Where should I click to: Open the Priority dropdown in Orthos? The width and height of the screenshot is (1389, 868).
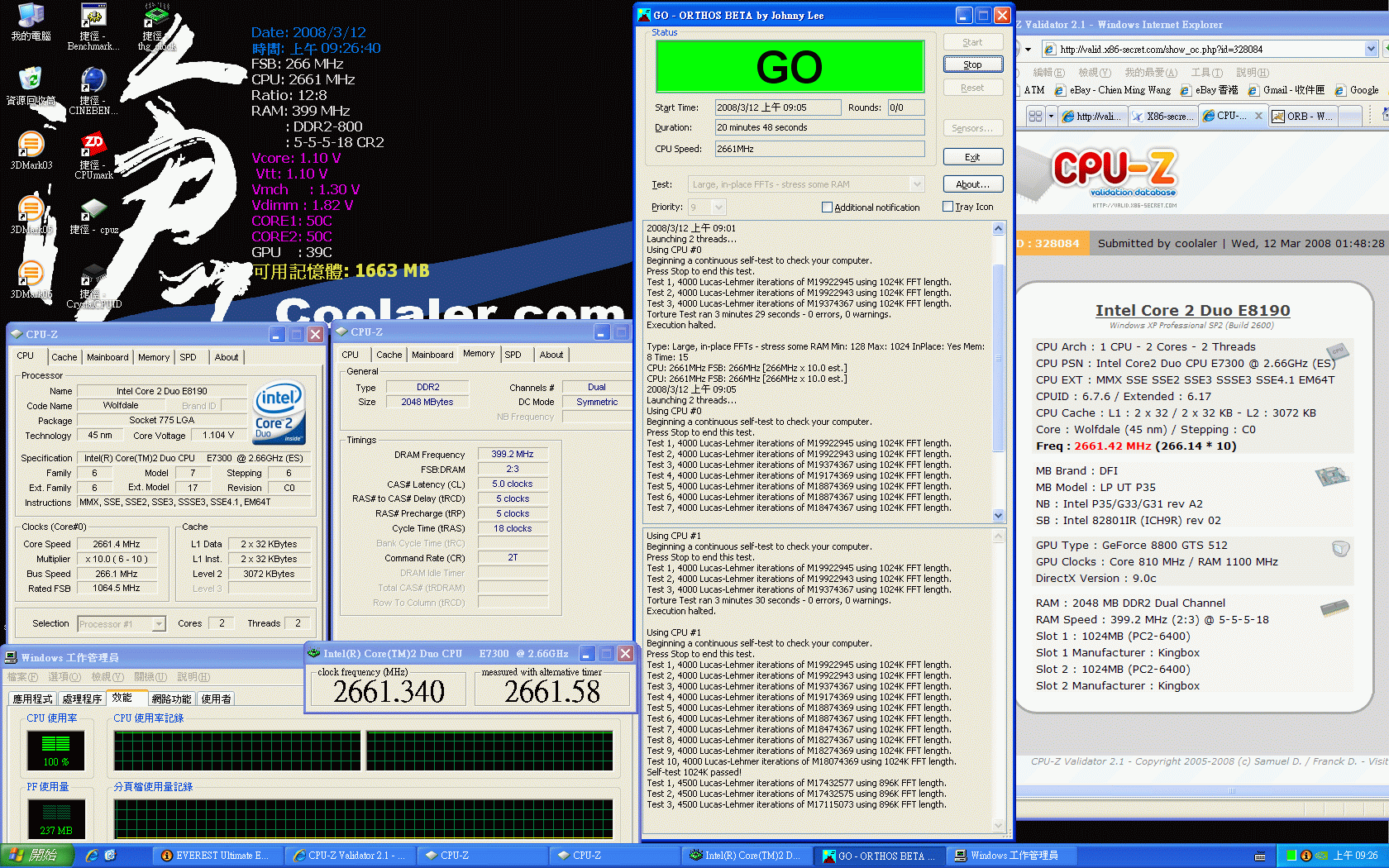tap(718, 207)
